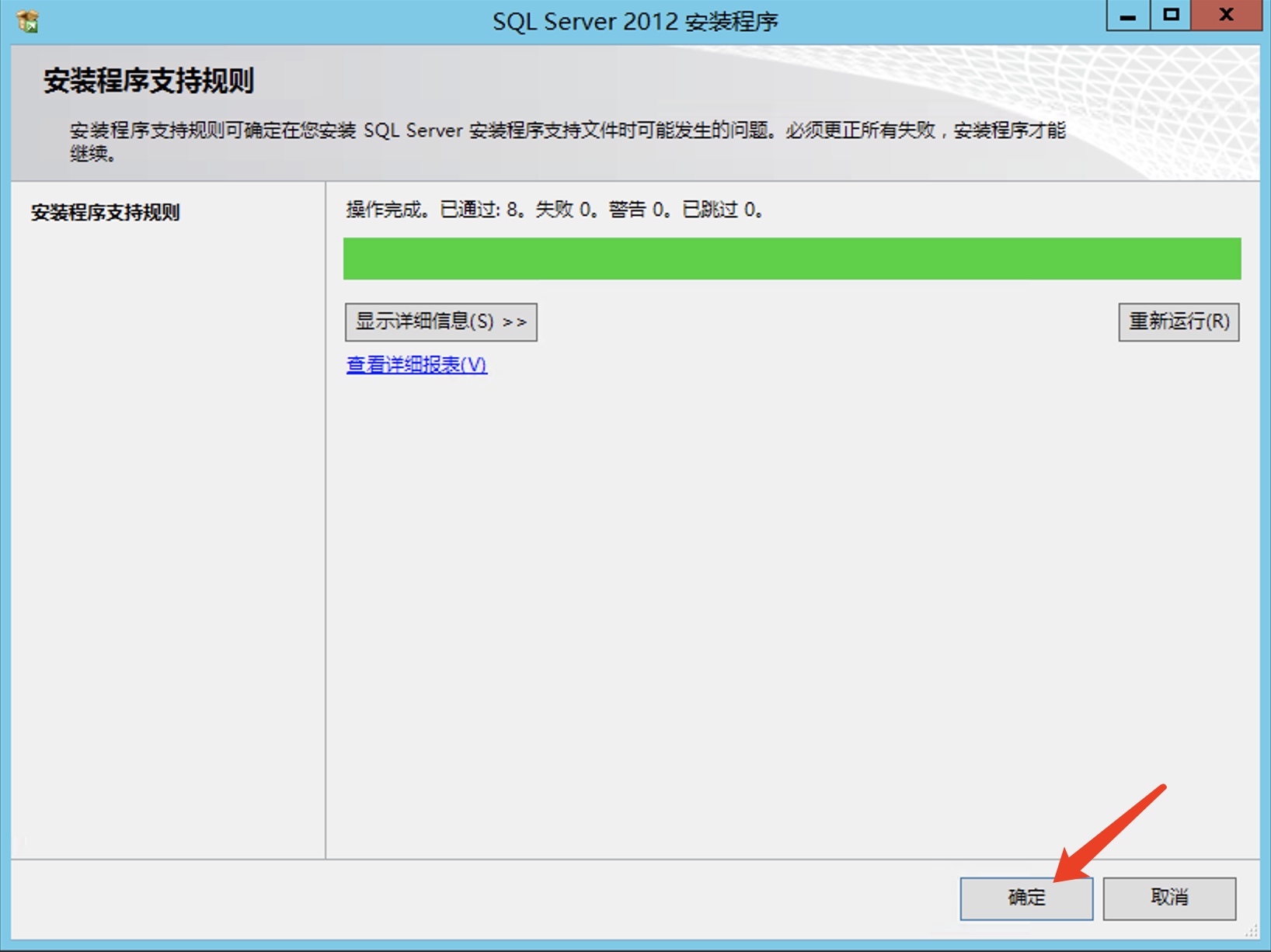
Task: Confirm with the 确定 button
Action: (x=1026, y=898)
